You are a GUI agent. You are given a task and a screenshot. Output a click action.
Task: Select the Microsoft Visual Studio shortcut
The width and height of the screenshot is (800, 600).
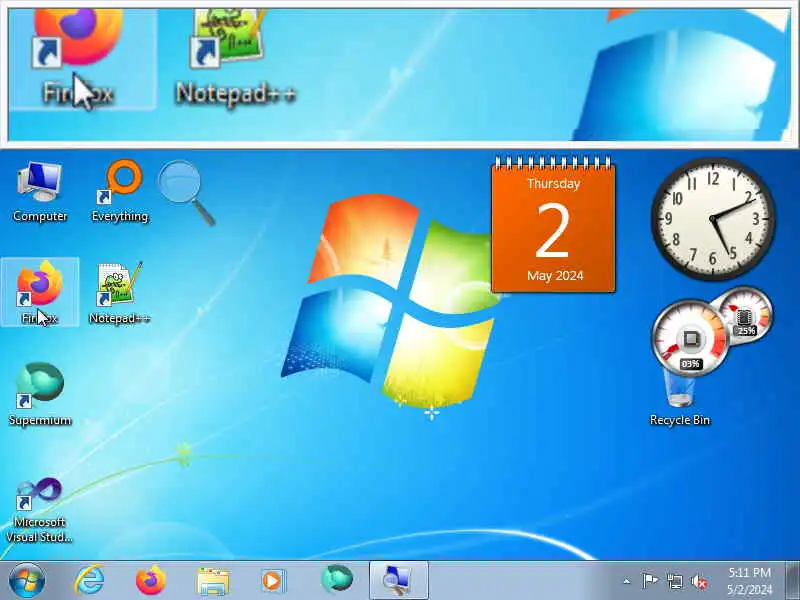(40, 510)
